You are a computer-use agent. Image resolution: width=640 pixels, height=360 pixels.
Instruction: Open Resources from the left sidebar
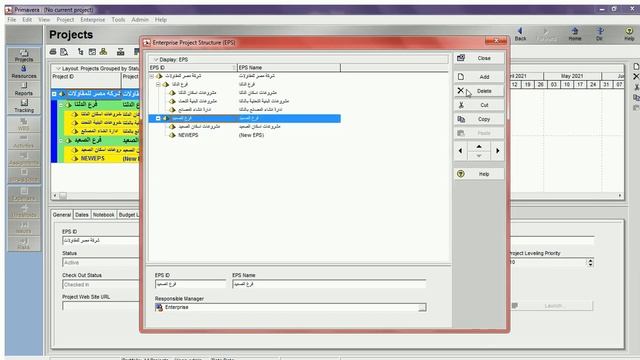point(24,72)
